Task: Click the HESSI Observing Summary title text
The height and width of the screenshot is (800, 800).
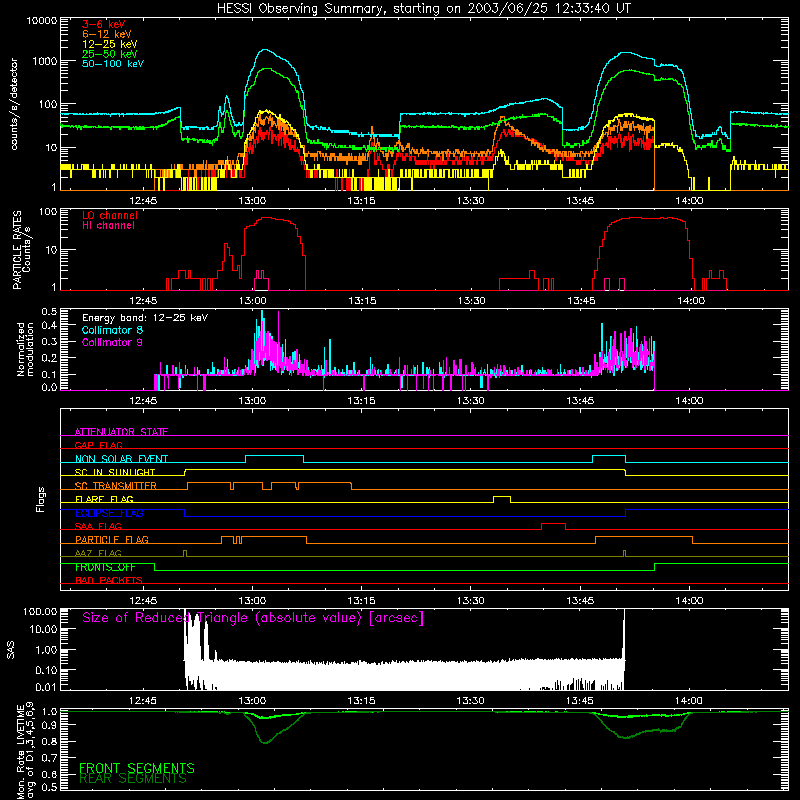Action: tap(423, 9)
